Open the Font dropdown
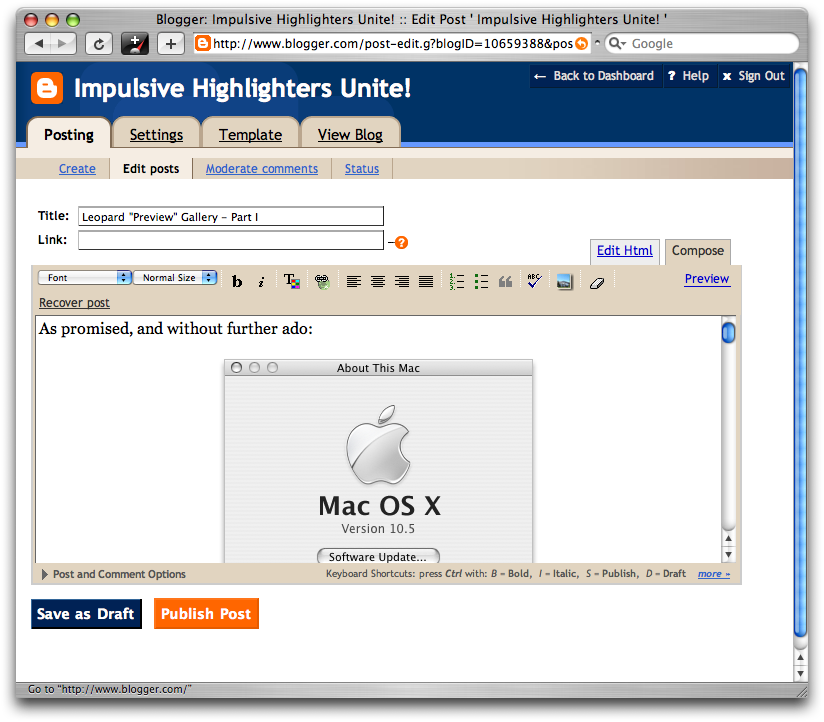Screen dimensions: 824x722 click(x=85, y=278)
